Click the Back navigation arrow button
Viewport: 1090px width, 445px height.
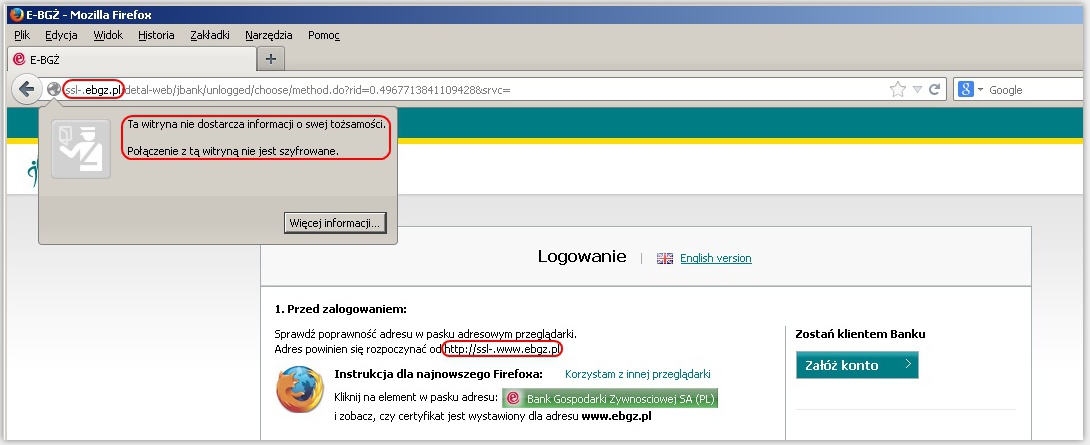[26, 90]
